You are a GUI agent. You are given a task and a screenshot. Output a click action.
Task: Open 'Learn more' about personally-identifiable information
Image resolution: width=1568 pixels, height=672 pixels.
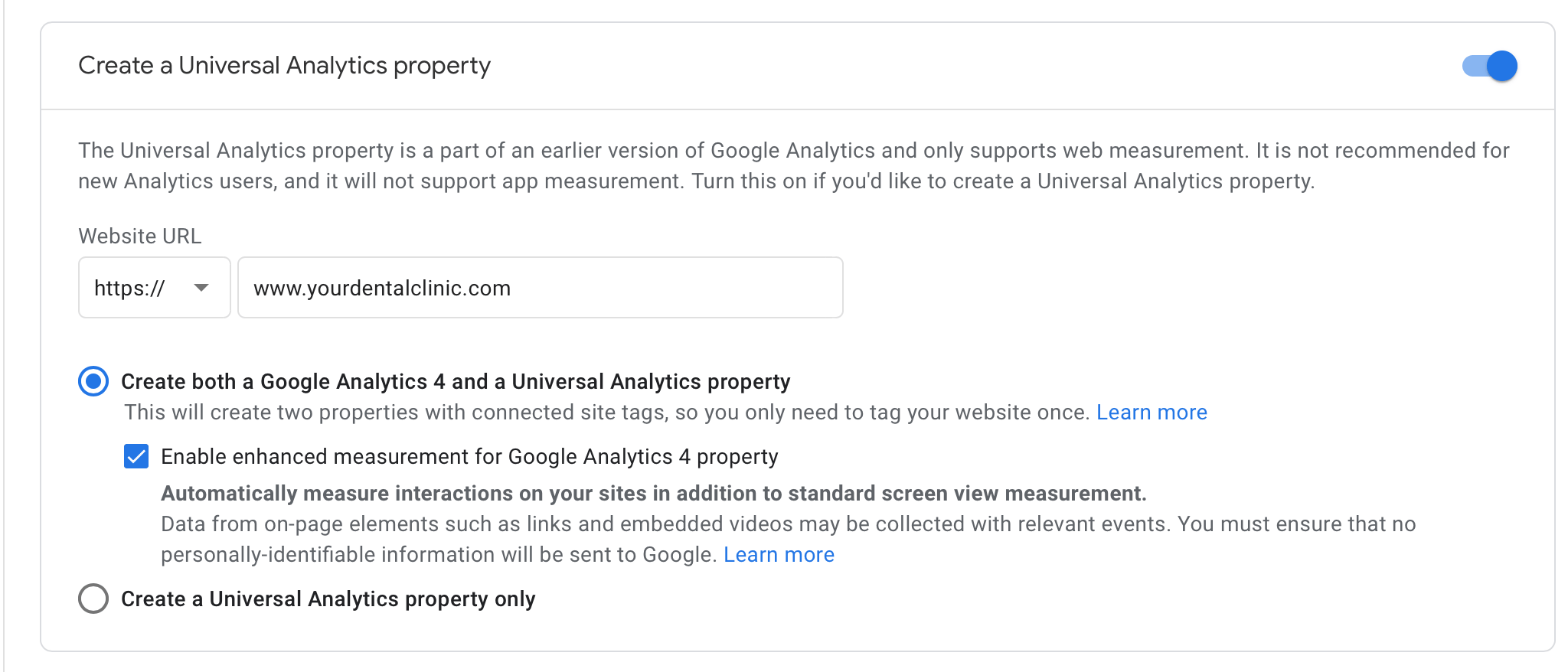pyautogui.click(x=779, y=554)
